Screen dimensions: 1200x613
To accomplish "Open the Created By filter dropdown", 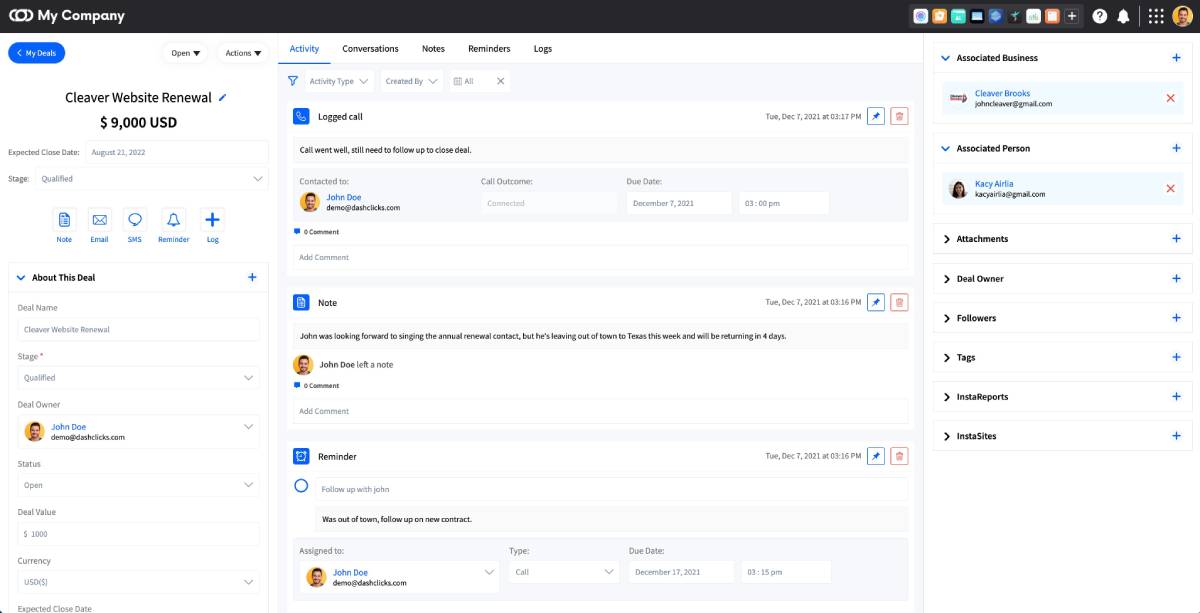I will (x=412, y=81).
